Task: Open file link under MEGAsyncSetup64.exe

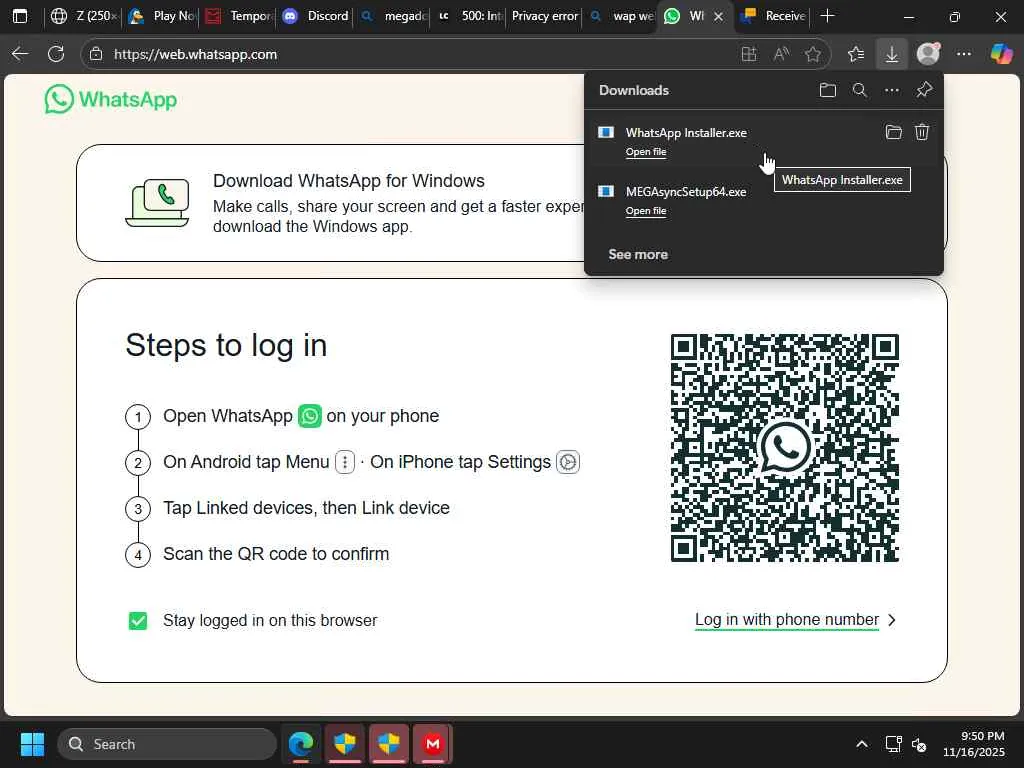Action: pos(646,211)
